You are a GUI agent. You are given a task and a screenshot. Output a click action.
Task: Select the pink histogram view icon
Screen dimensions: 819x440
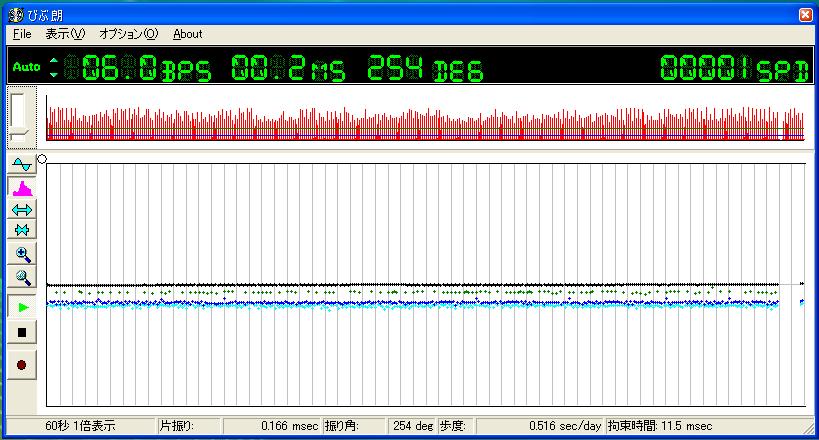click(x=22, y=188)
